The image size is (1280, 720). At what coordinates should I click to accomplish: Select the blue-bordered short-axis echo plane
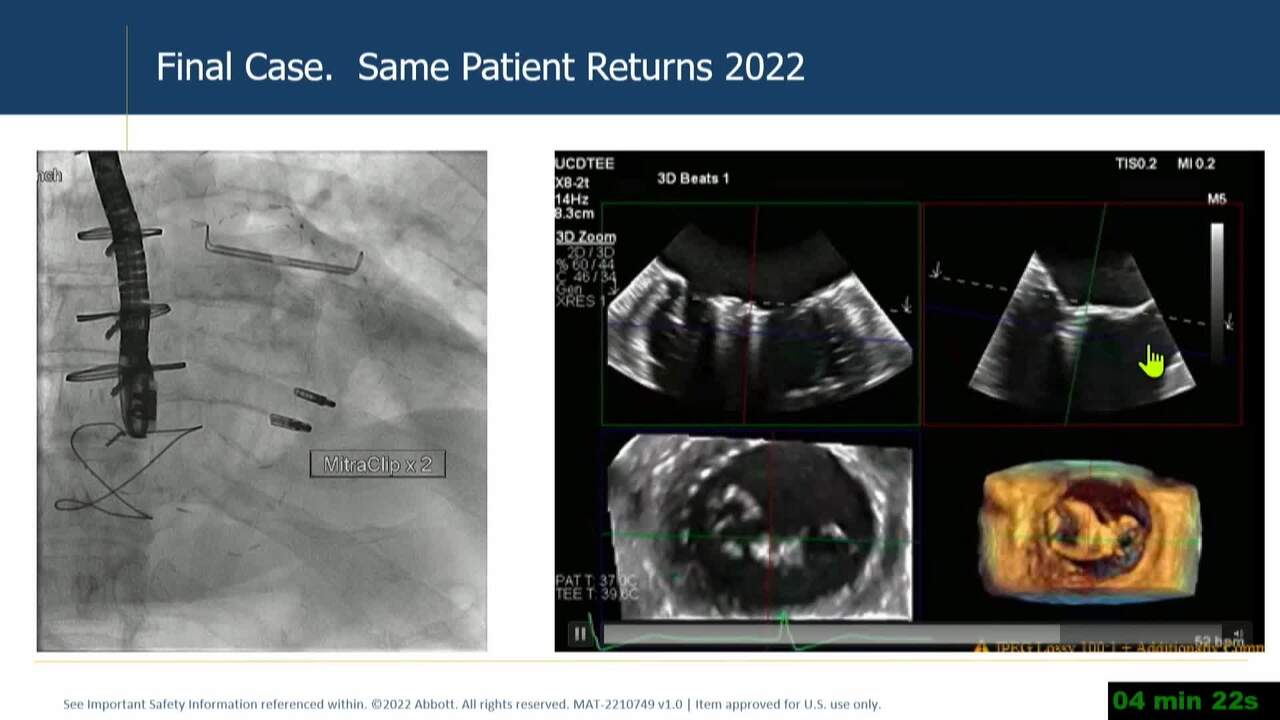[x=761, y=527]
